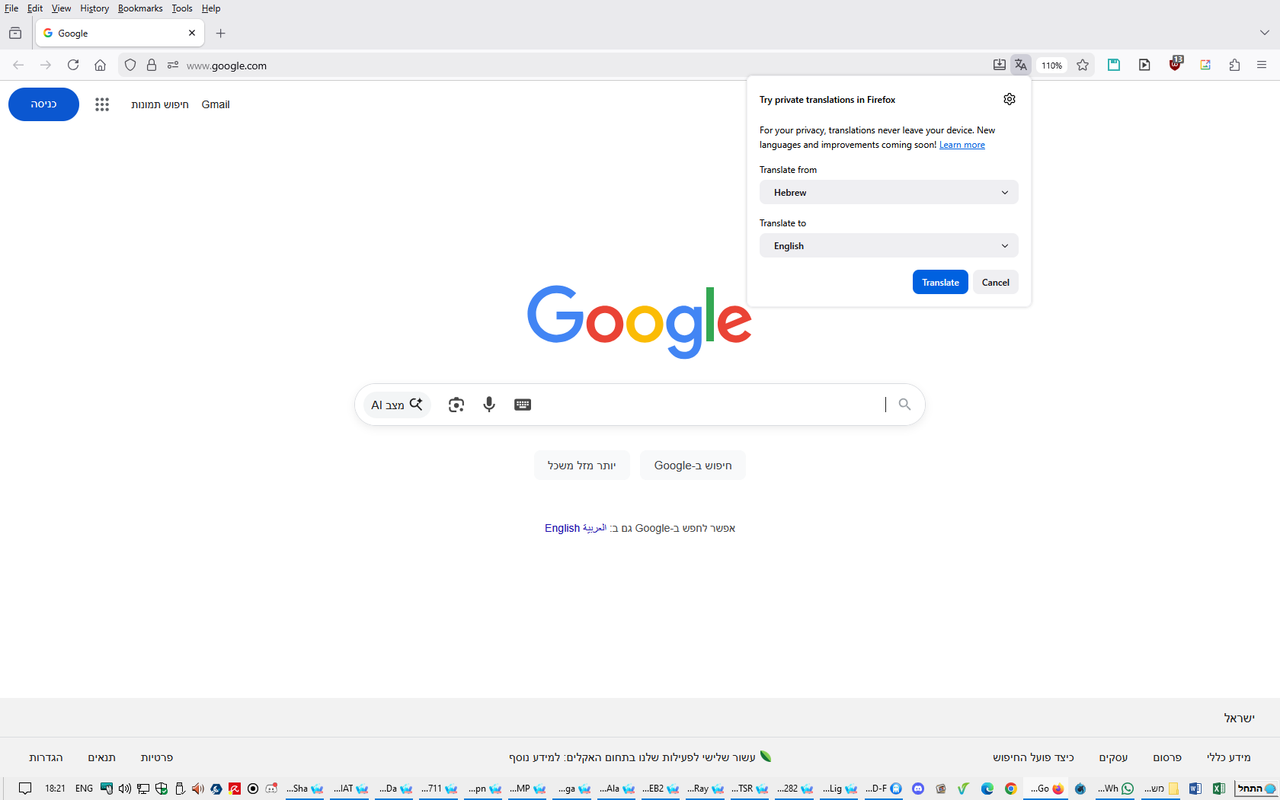
Task: Open the Translate to English dropdown
Action: tap(889, 245)
